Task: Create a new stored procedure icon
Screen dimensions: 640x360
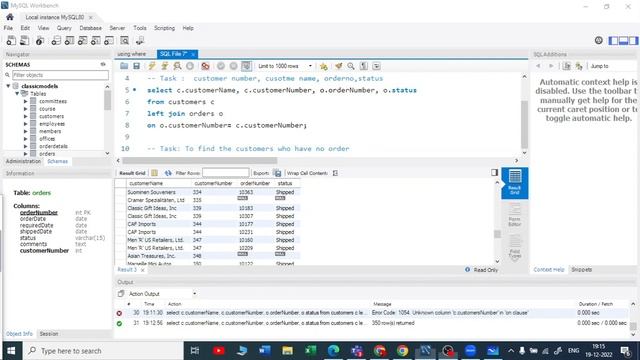Action: coord(96,40)
